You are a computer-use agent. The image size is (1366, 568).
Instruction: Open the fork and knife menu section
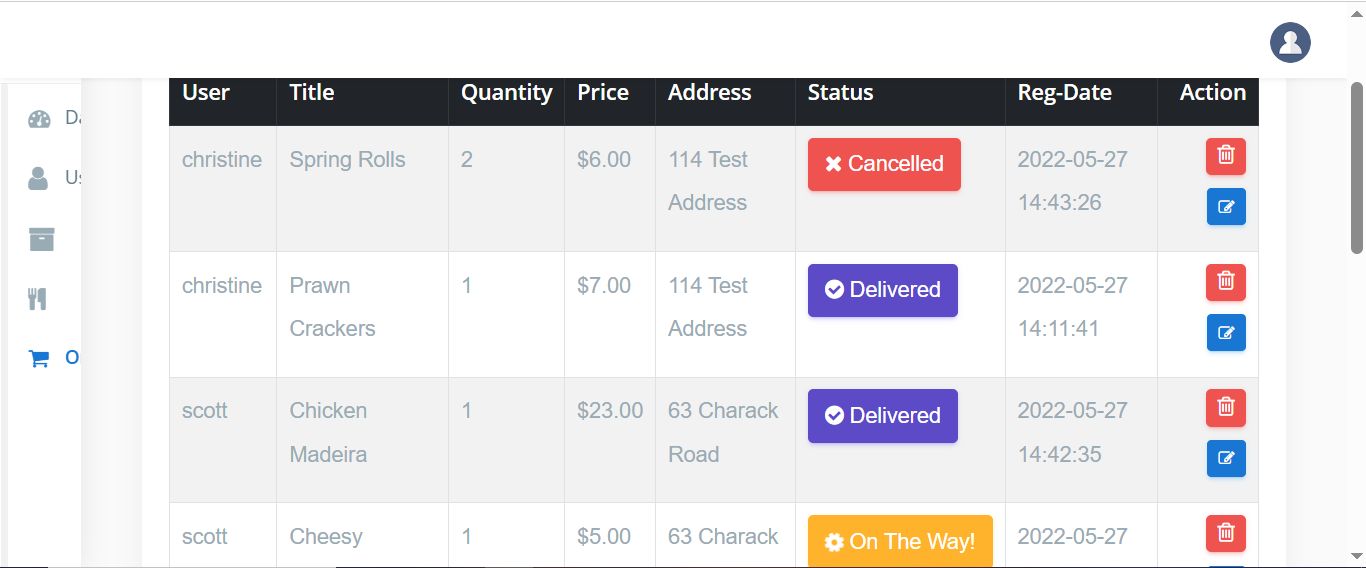click(37, 298)
